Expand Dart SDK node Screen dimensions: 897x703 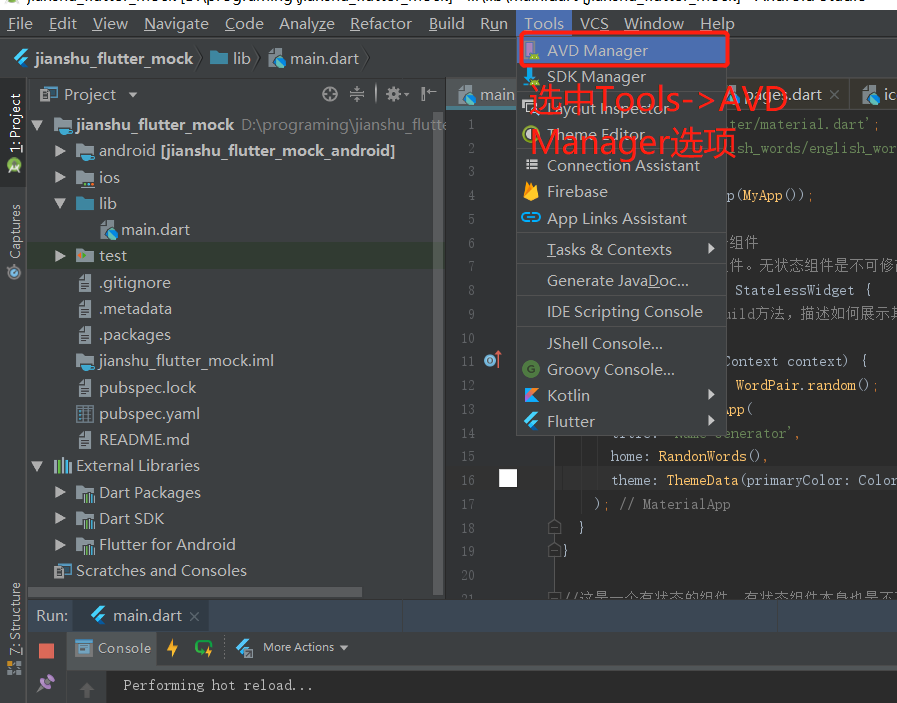point(59,518)
